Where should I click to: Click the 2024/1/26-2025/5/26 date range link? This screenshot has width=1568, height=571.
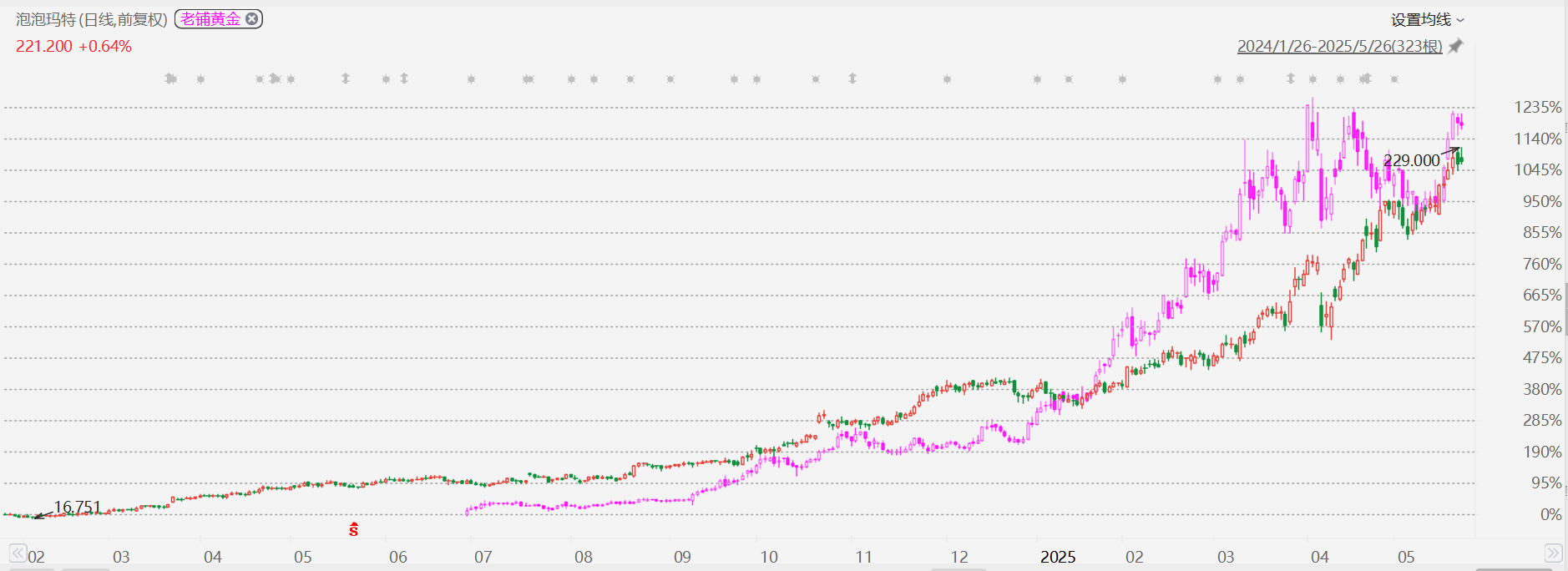pos(1339,46)
